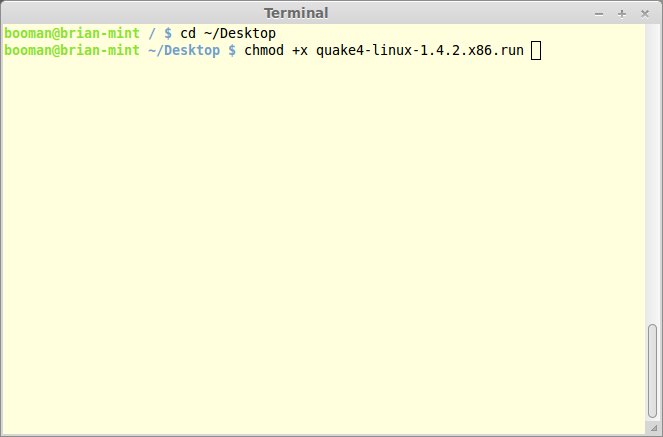This screenshot has width=663, height=437.
Task: Click the resize grip in window corner
Action: [x=654, y=428]
